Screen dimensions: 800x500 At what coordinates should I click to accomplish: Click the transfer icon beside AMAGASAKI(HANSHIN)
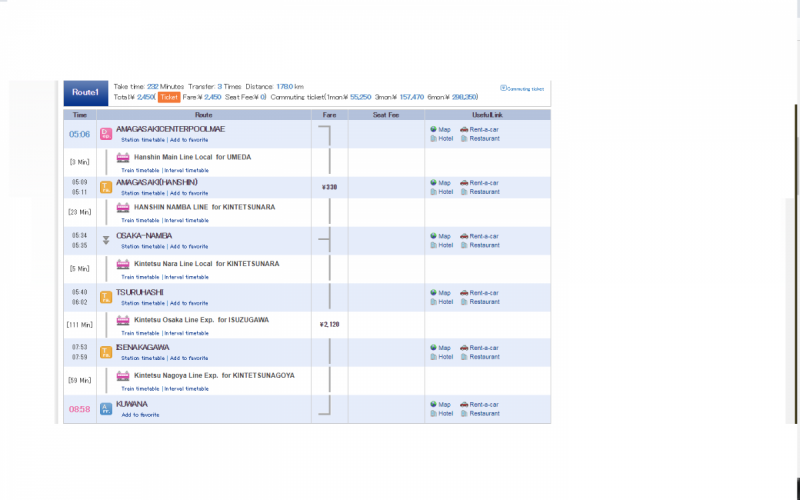(x=105, y=188)
